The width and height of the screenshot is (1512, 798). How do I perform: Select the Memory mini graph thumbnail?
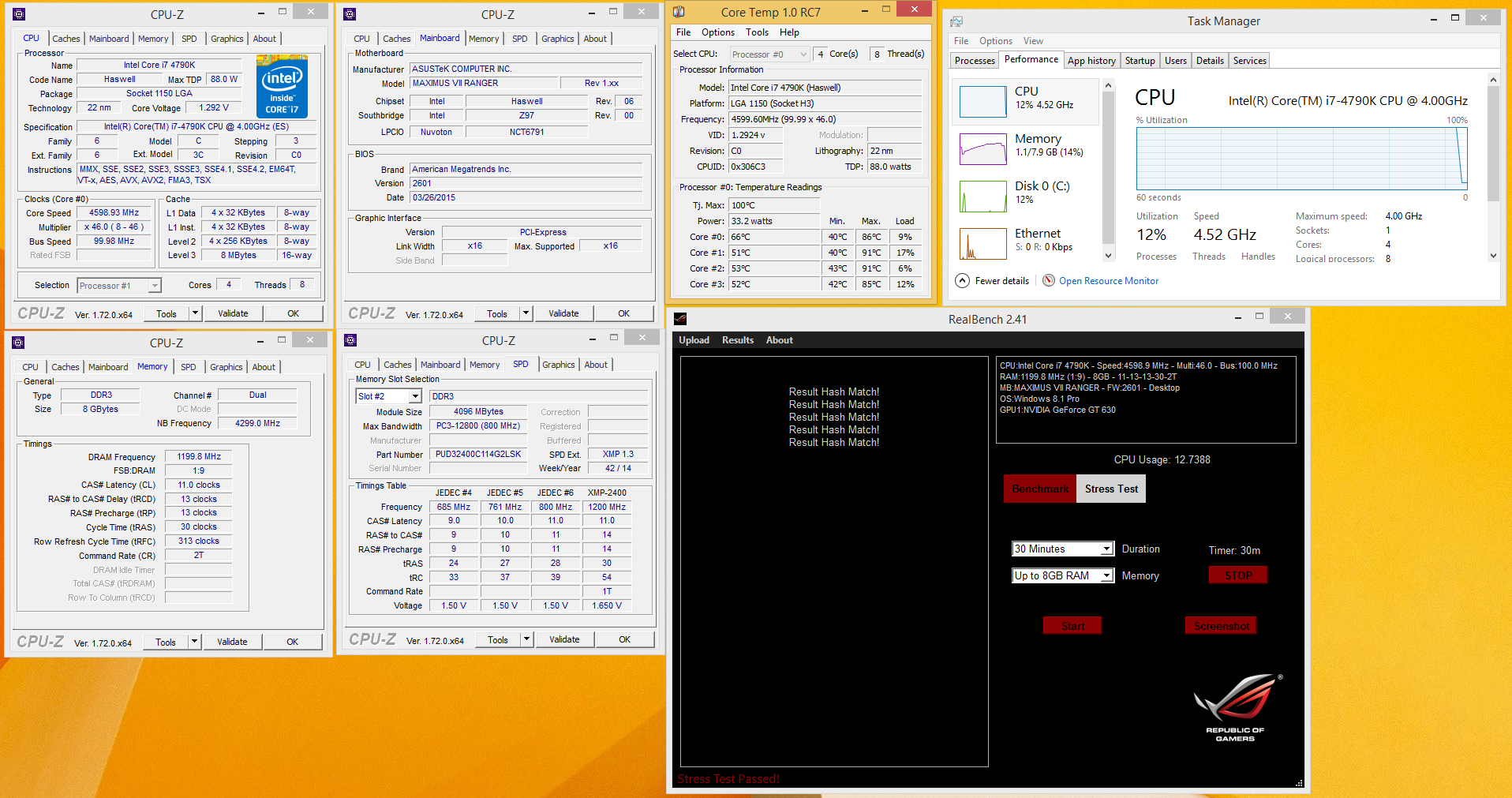tap(982, 149)
